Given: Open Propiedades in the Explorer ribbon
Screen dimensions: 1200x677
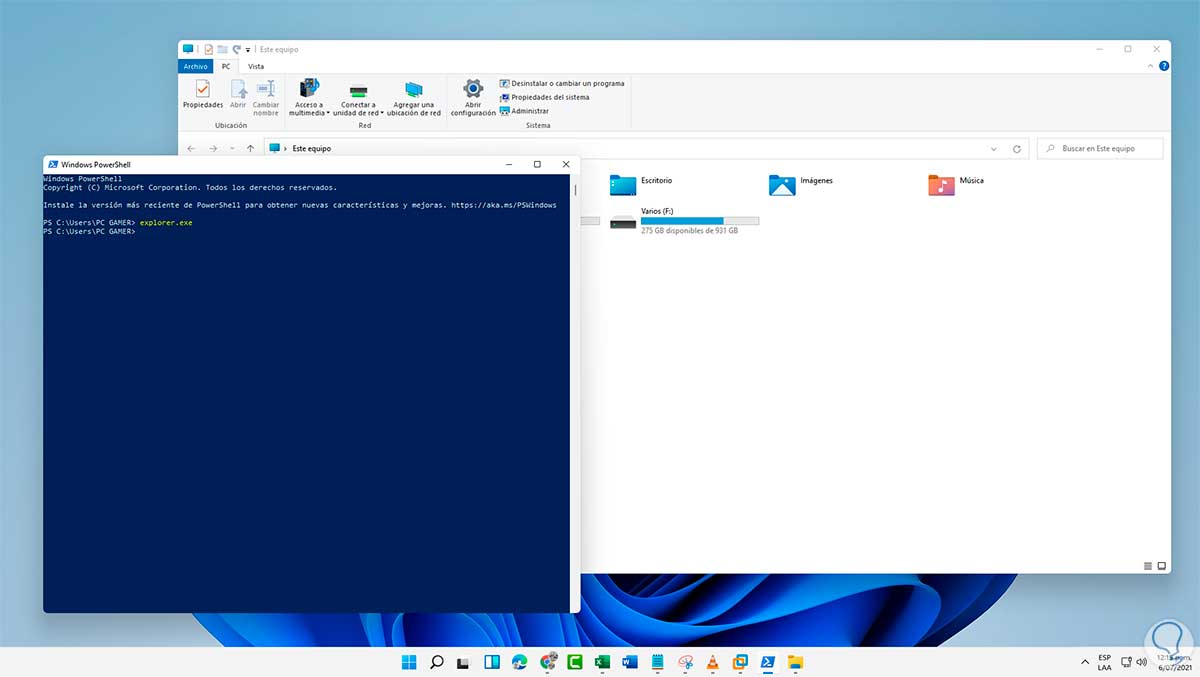Looking at the screenshot, I should (x=203, y=95).
